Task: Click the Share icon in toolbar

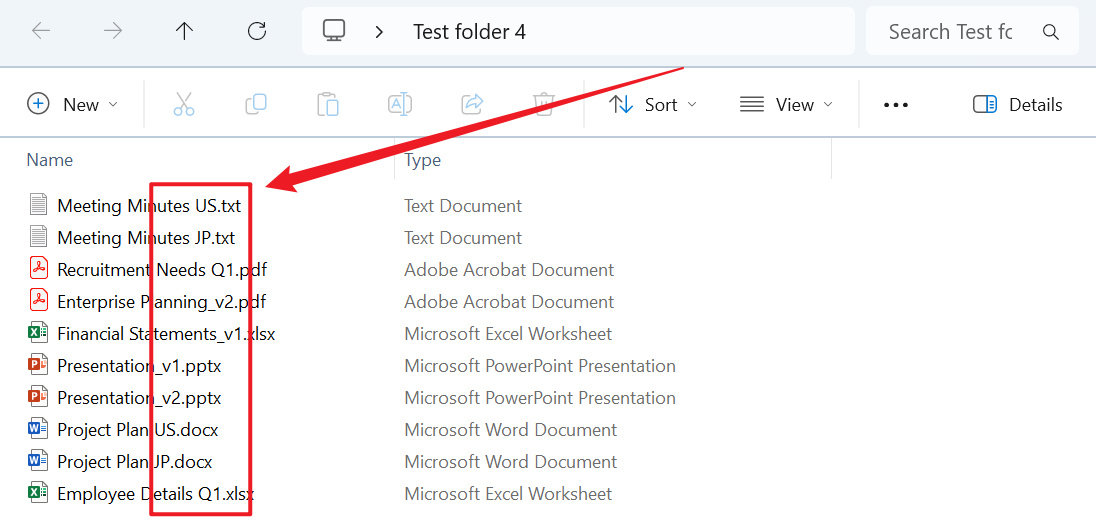Action: 472,104
